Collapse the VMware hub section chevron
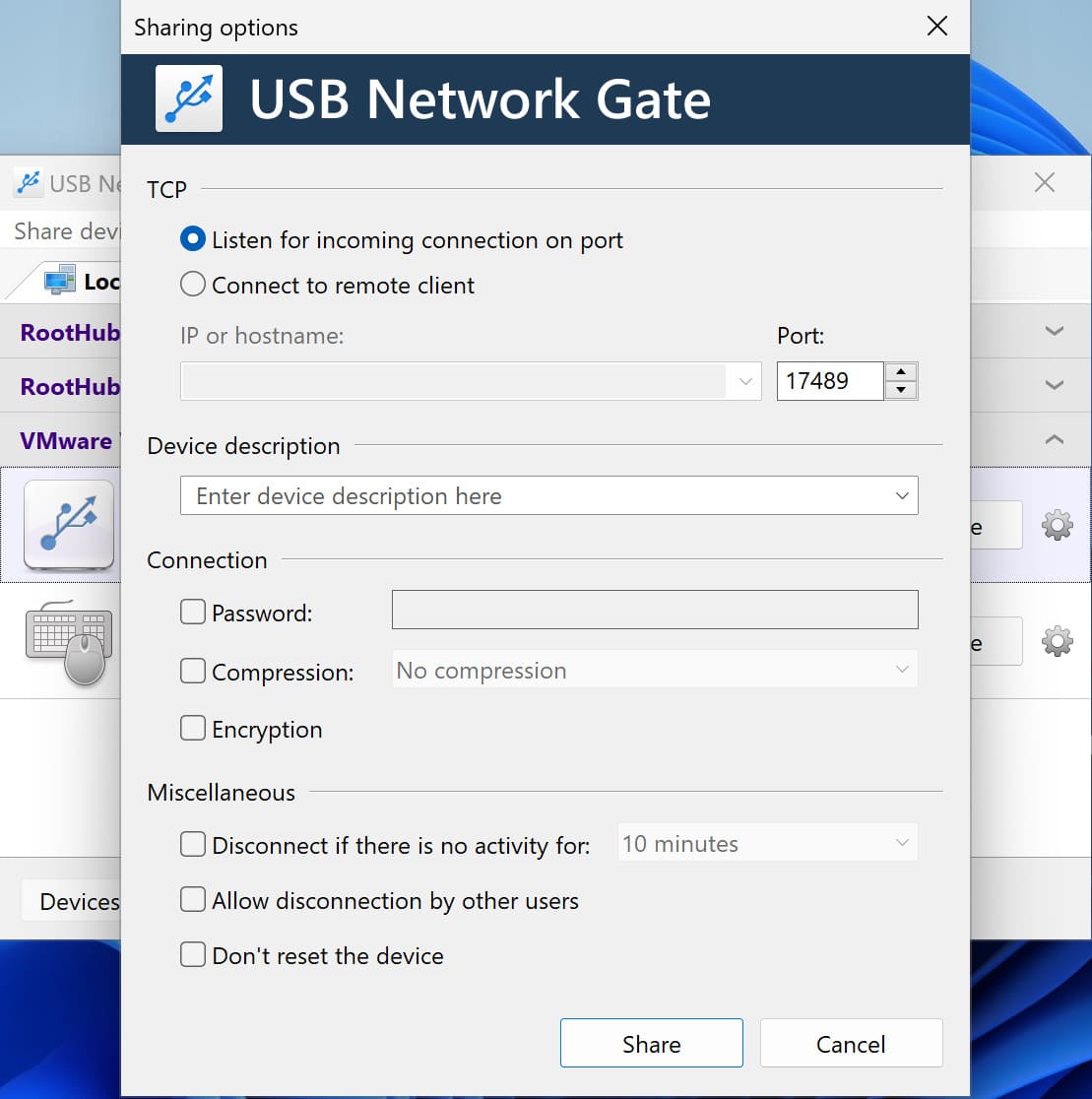The image size is (1092, 1099). (x=1054, y=439)
